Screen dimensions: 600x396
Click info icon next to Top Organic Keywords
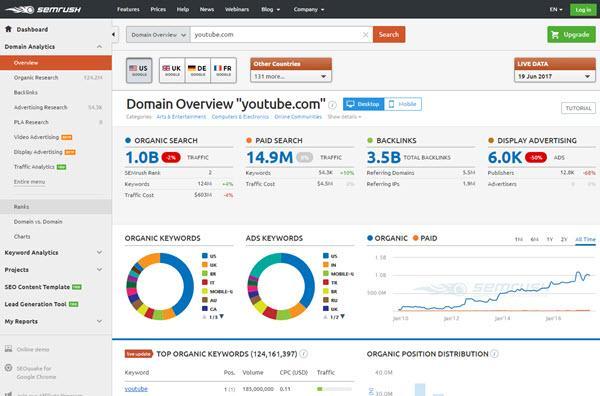click(303, 354)
